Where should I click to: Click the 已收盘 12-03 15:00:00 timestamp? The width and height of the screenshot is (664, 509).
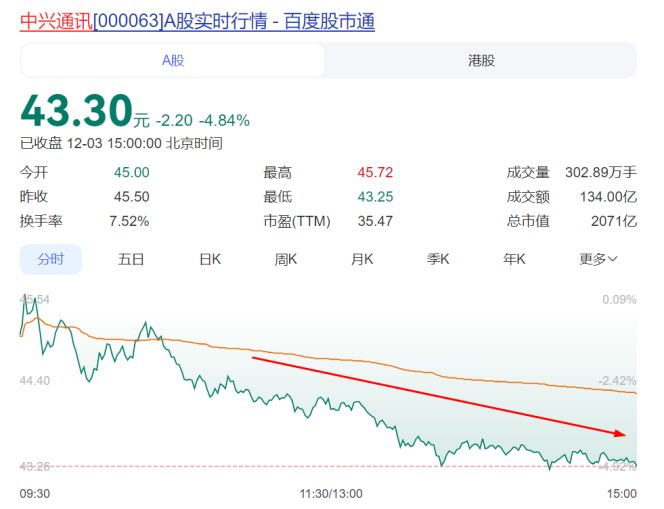coord(121,143)
